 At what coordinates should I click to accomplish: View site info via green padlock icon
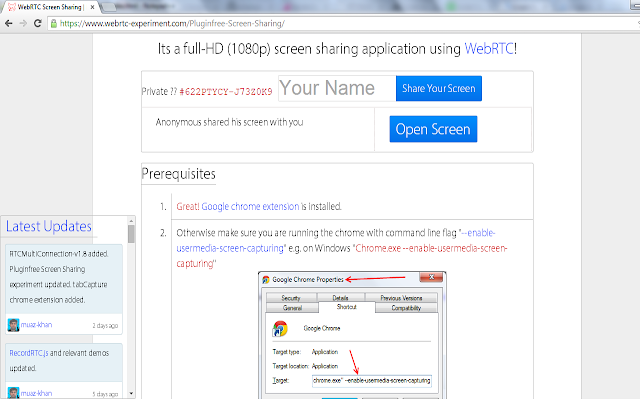[x=53, y=23]
